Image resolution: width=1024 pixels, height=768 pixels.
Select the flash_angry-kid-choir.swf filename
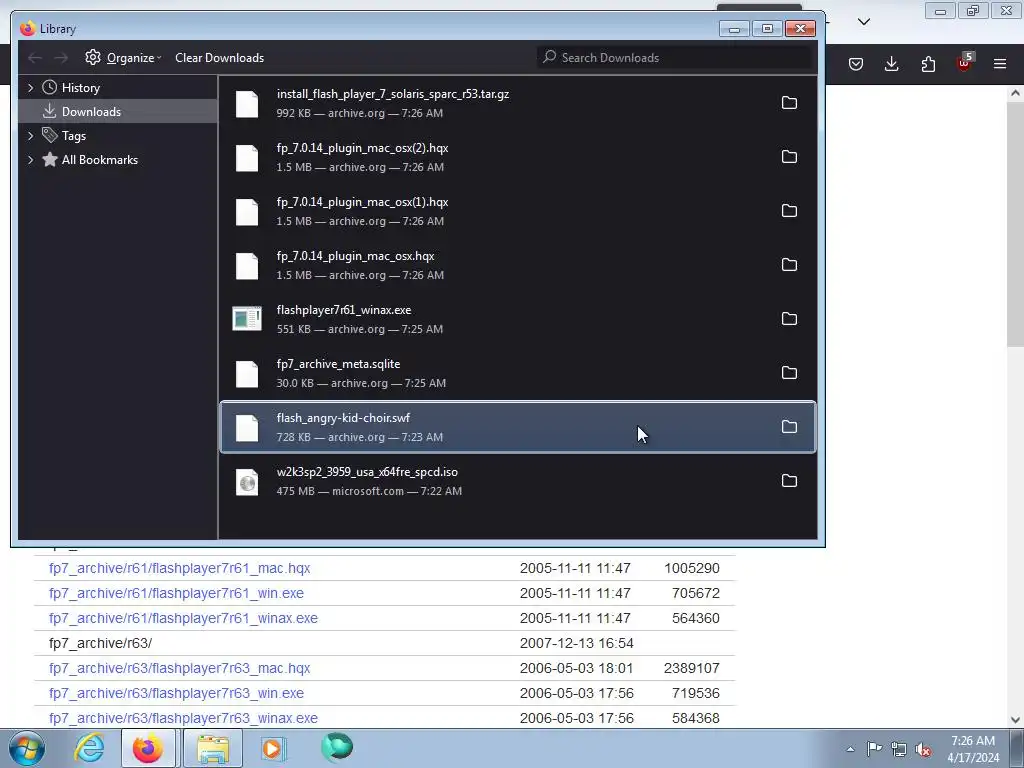pyautogui.click(x=344, y=418)
